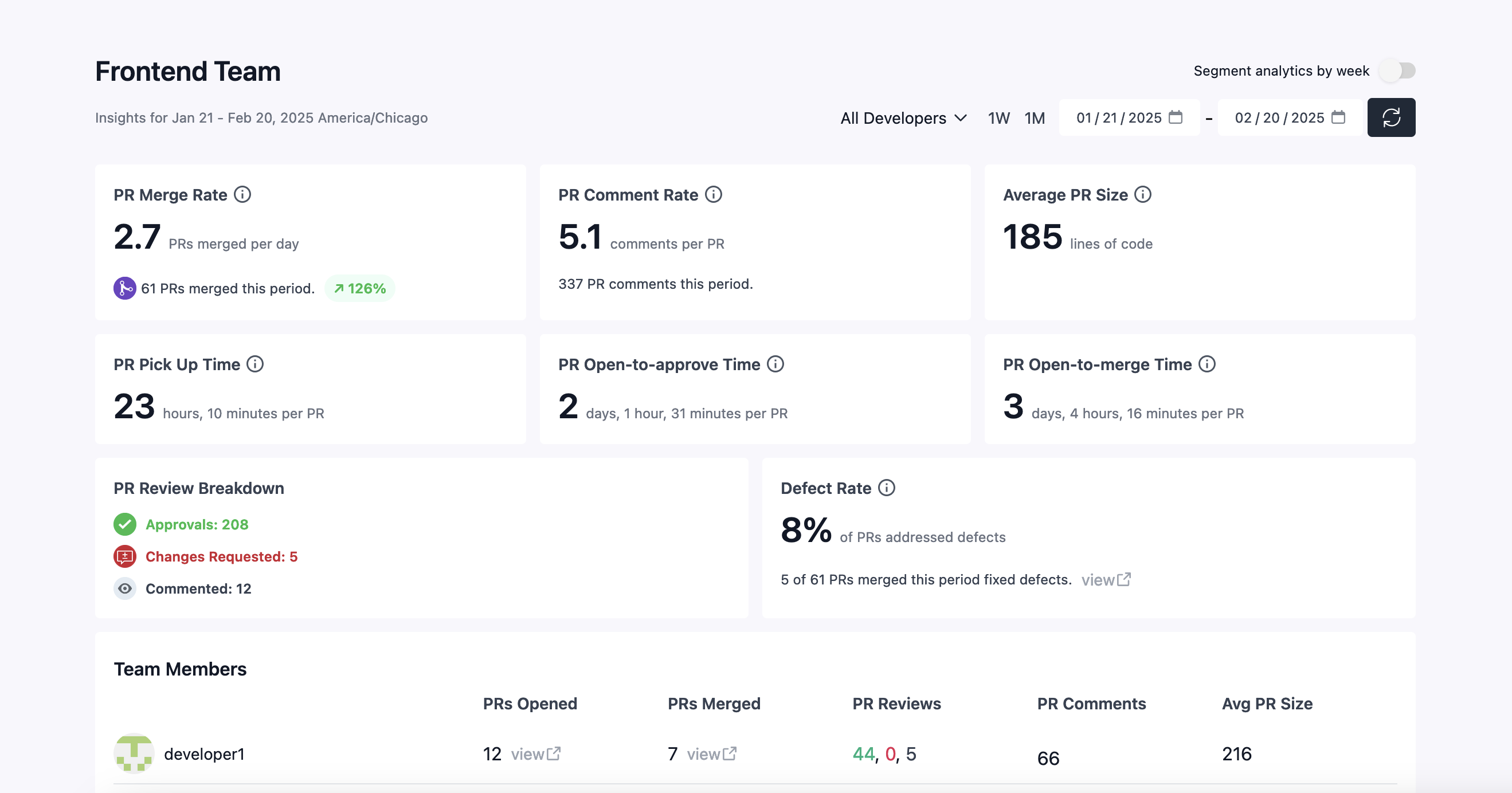This screenshot has height=793, width=1512.
Task: Enable Segment analytics by week
Action: pos(1397,70)
